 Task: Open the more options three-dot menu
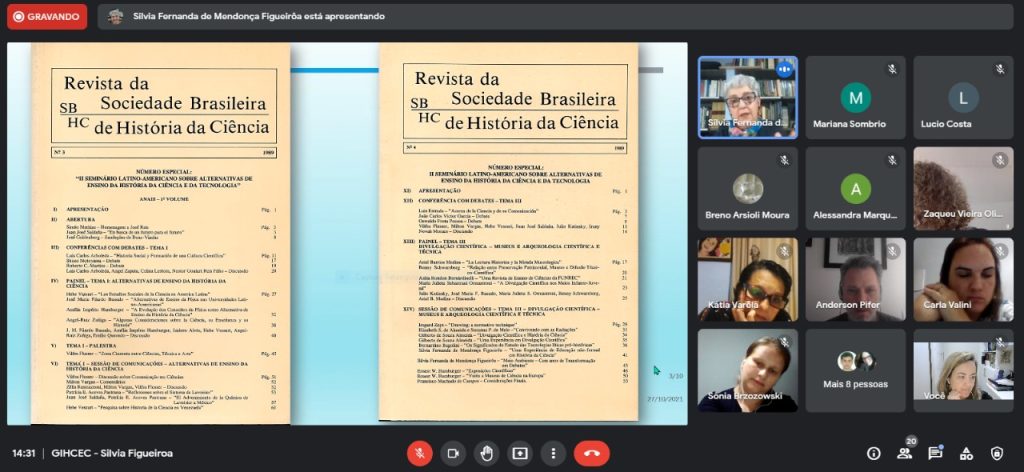coord(553,453)
